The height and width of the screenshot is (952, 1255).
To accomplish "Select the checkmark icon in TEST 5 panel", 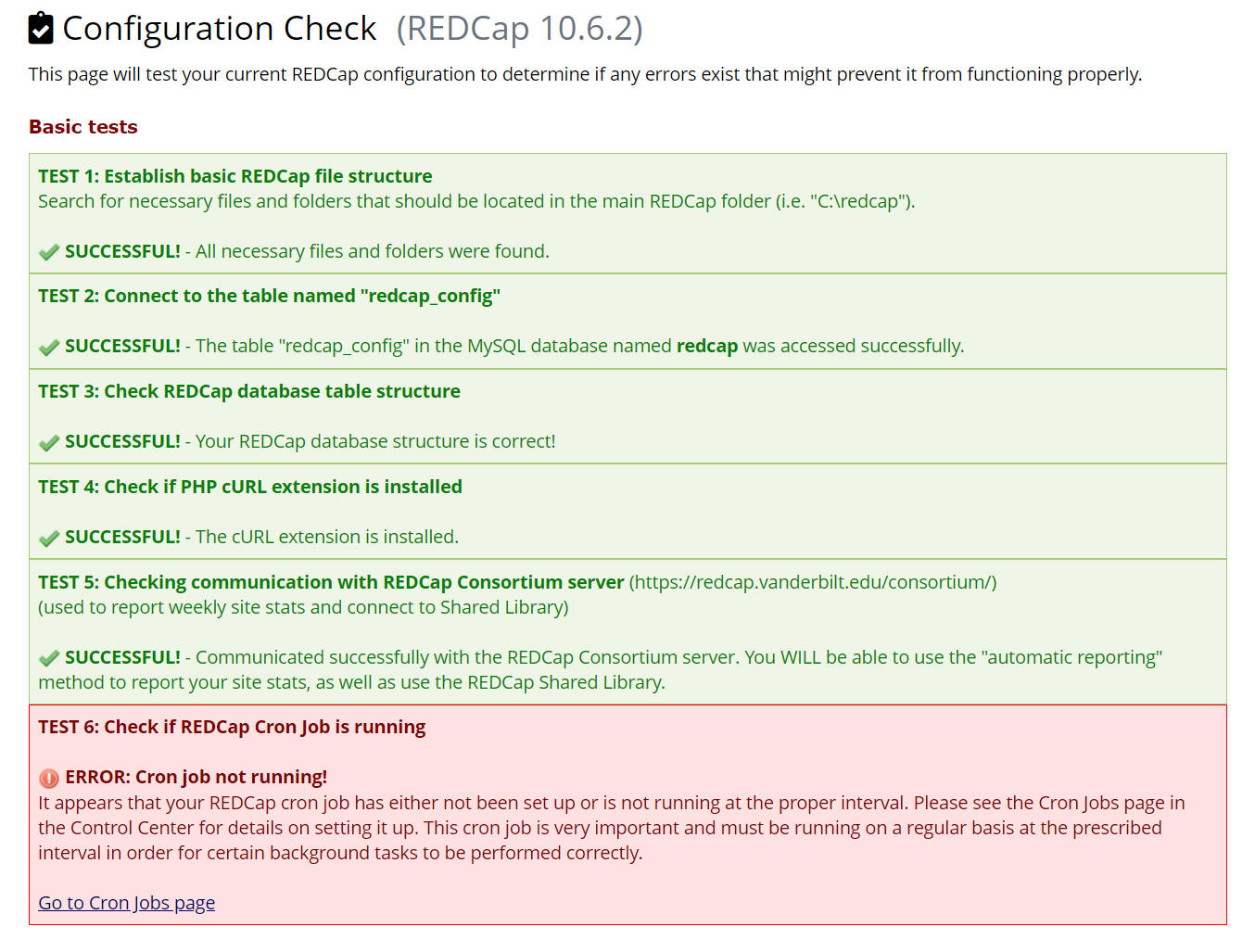I will [x=48, y=658].
